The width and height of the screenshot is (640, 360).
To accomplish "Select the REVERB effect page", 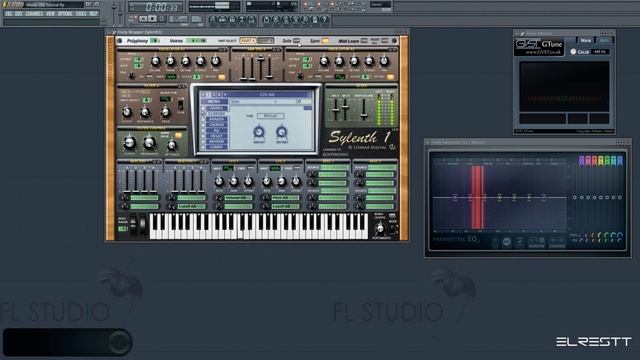I will pyautogui.click(x=217, y=141).
